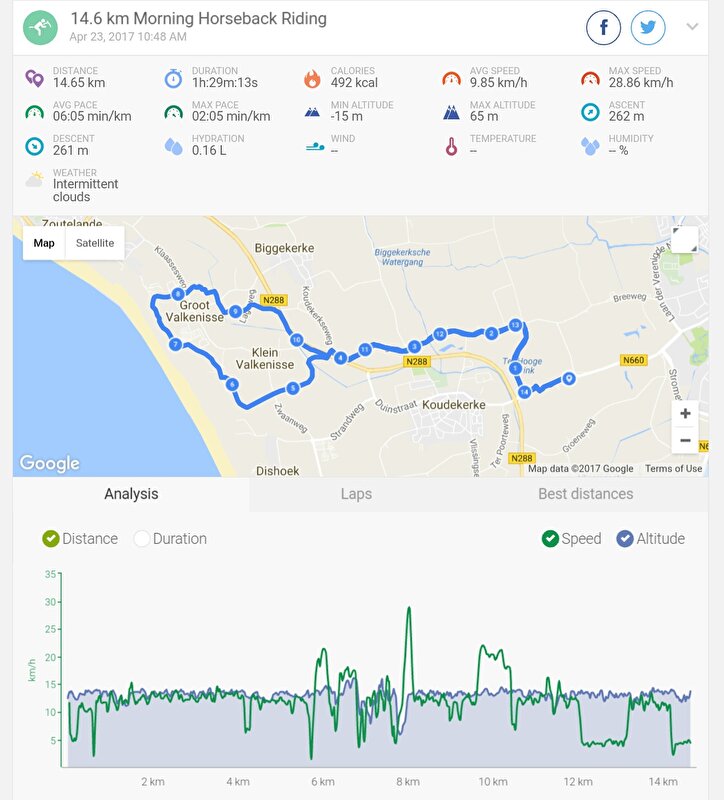Zoom in on the map

coord(685,414)
